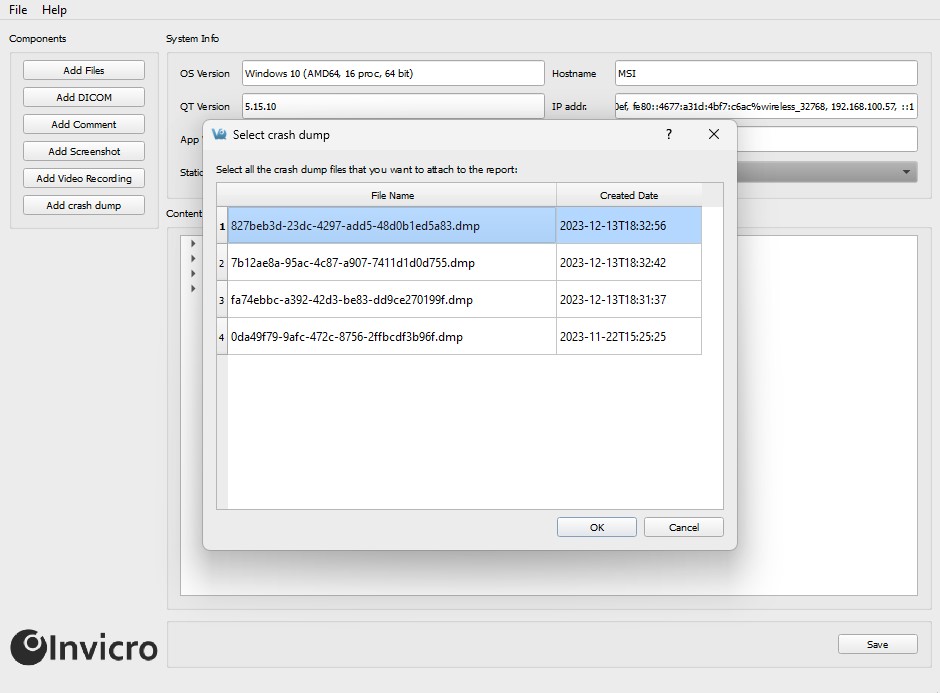940x693 pixels.
Task: Open the dropdown arrow in System Info
Action: (906, 172)
